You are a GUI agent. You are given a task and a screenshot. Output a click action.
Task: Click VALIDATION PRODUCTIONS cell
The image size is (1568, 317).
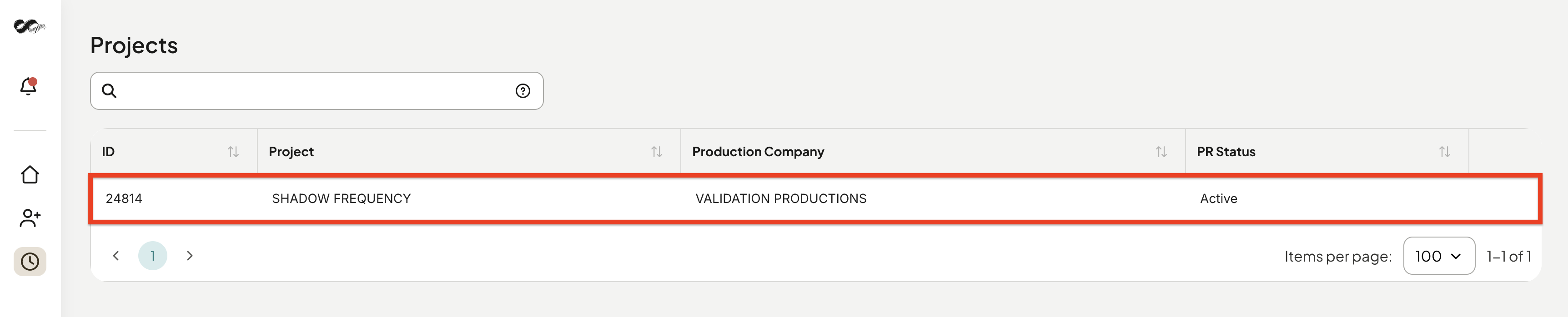781,198
